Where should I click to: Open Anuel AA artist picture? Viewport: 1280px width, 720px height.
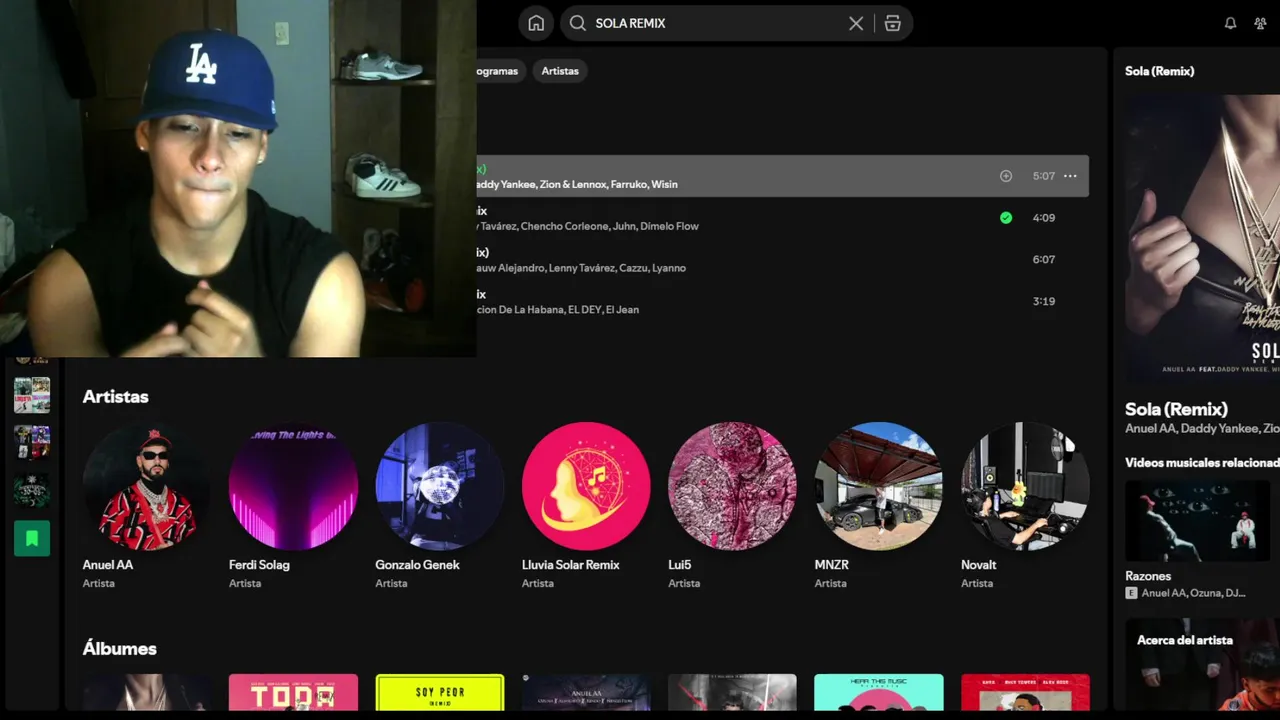pos(147,486)
